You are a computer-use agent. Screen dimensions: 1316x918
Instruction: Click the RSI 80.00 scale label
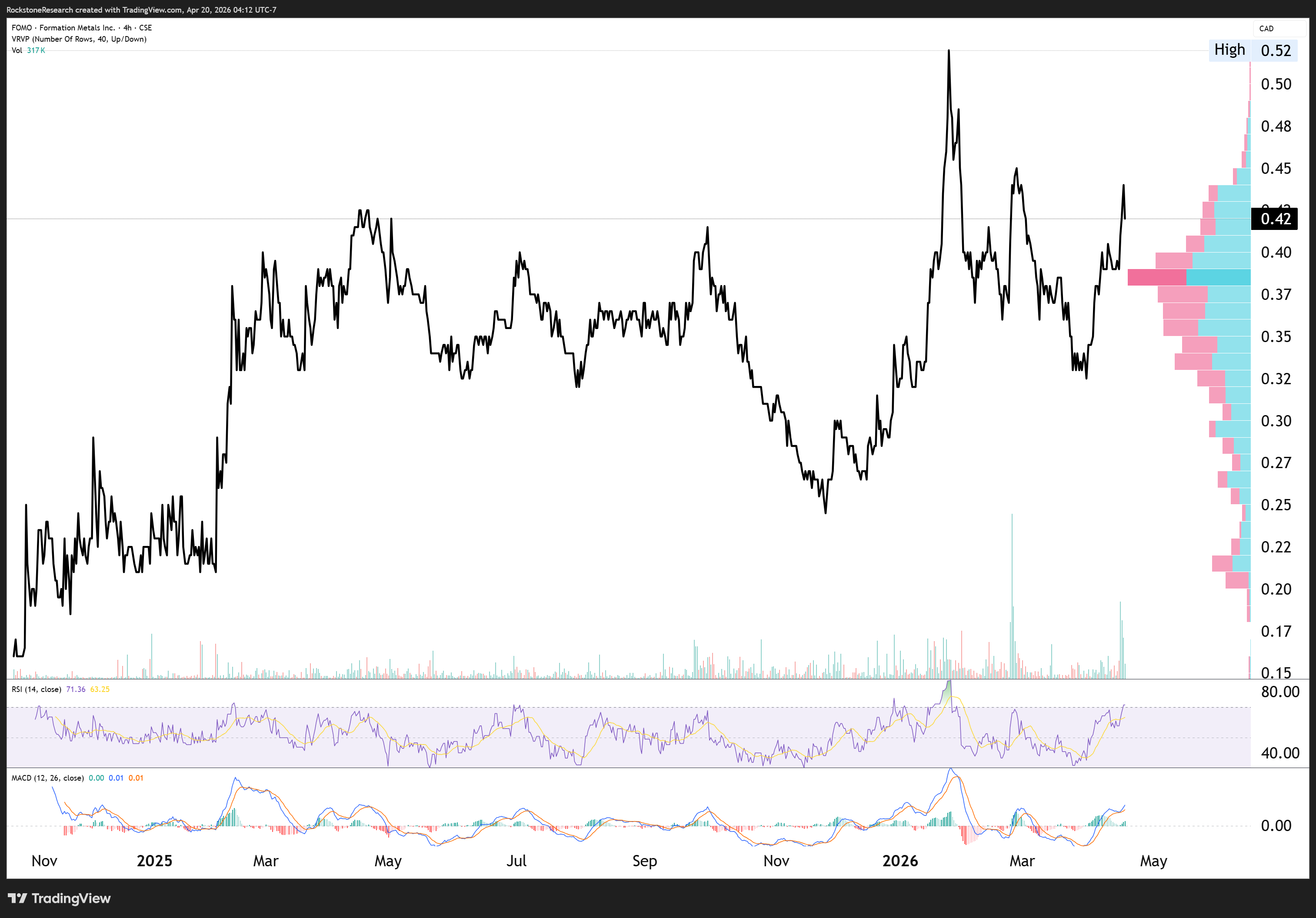click(1280, 692)
